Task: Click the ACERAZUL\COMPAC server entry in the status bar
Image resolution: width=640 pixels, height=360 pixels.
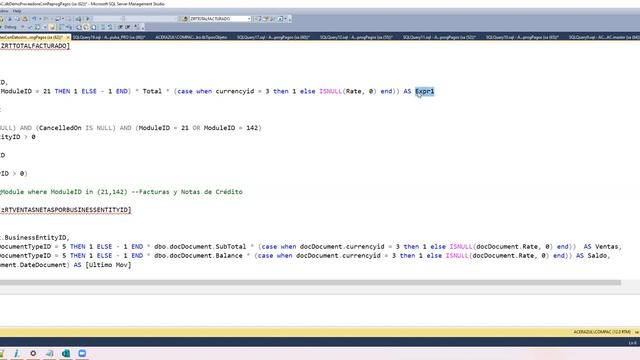Action: click(x=602, y=332)
